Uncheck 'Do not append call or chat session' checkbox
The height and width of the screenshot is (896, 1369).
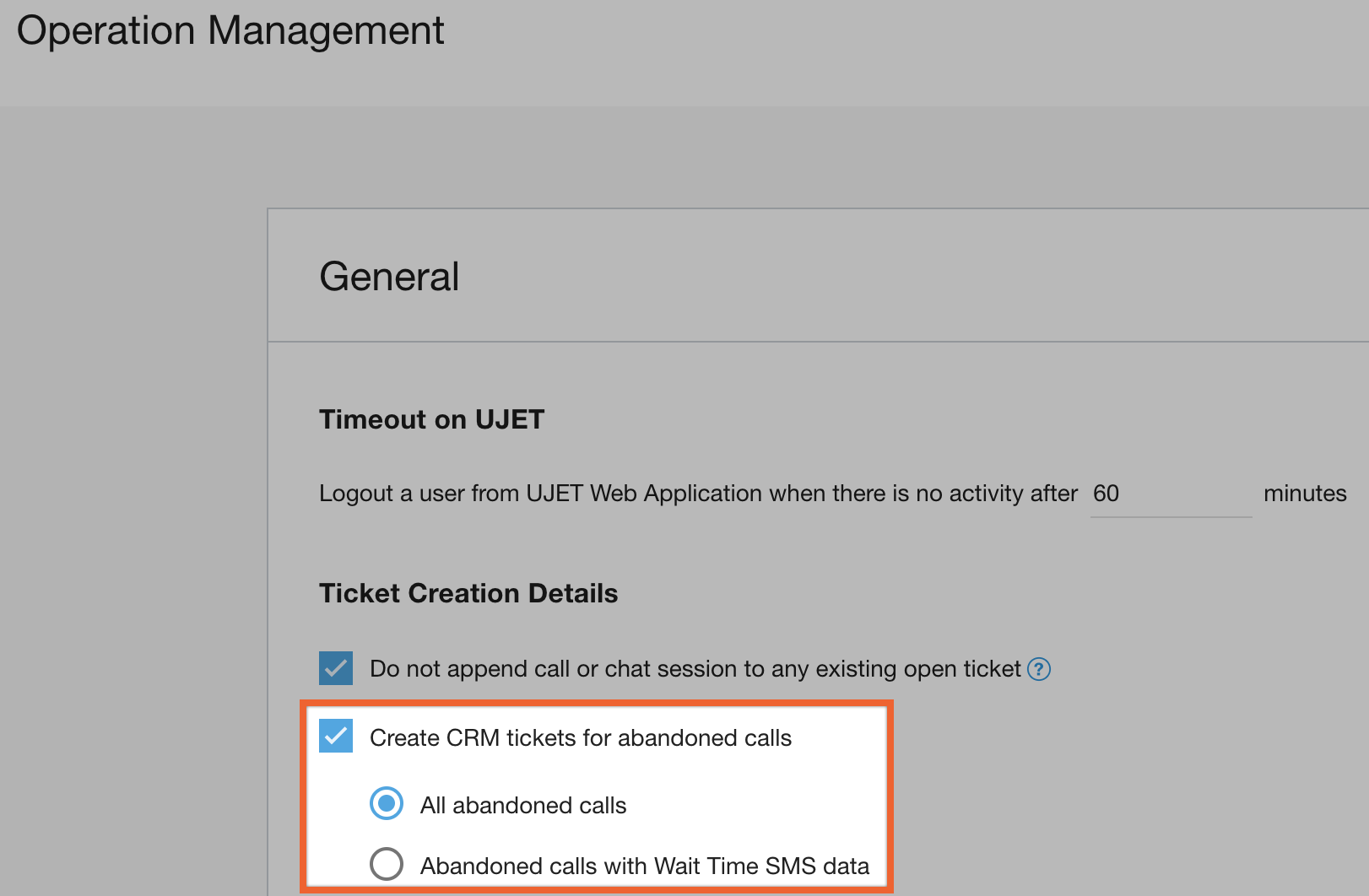coord(336,668)
